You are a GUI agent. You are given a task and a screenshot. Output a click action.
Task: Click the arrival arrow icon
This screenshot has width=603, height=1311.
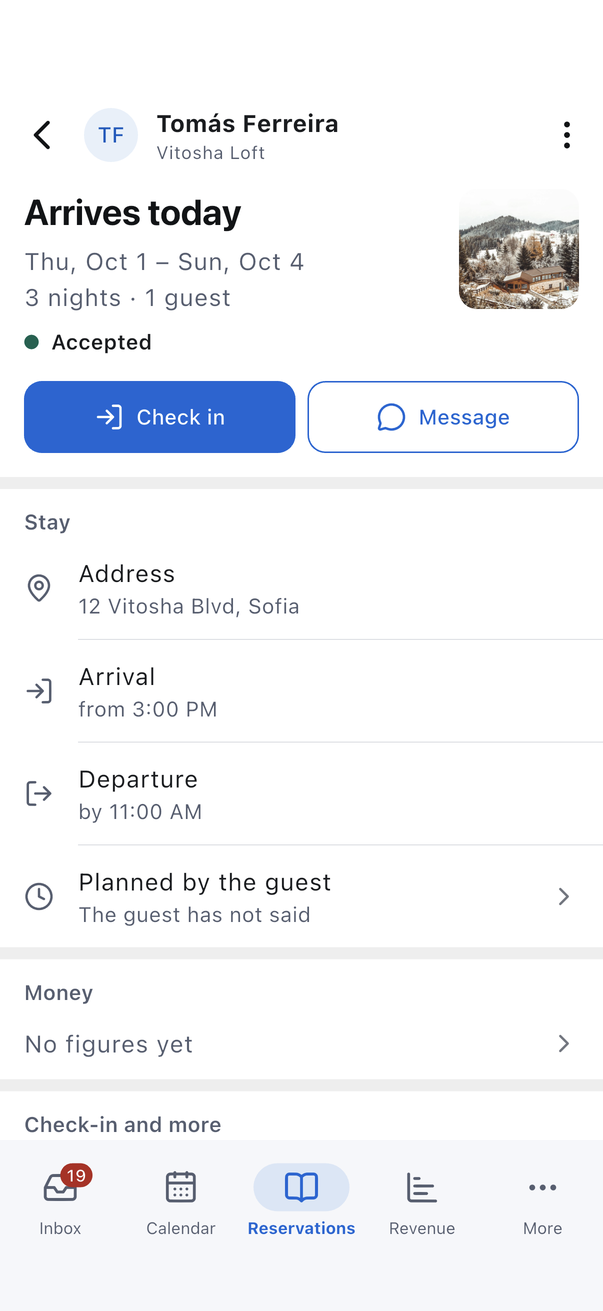[39, 691]
